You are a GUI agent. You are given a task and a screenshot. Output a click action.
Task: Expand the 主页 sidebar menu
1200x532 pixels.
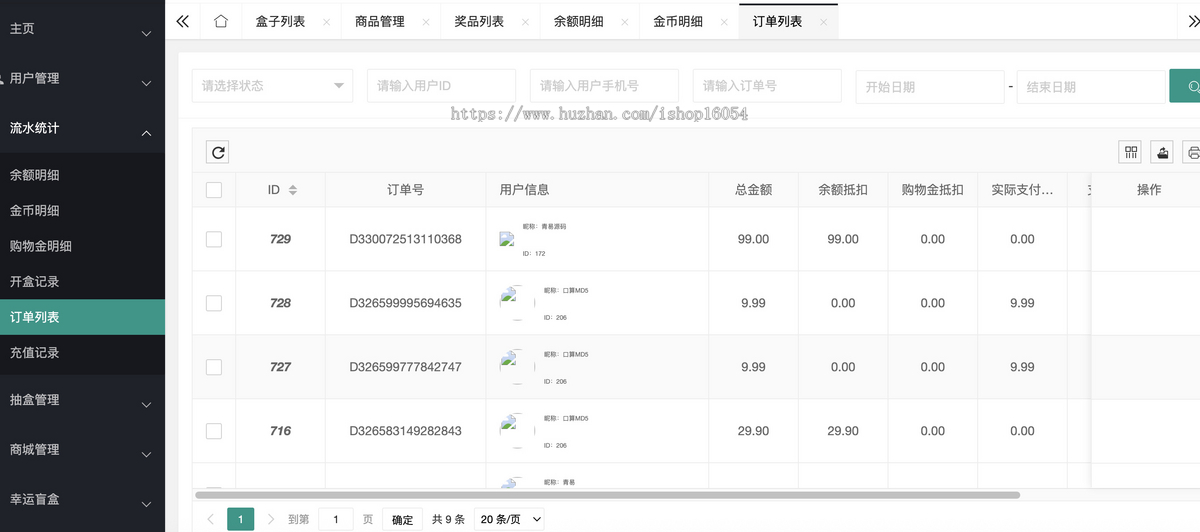82,30
